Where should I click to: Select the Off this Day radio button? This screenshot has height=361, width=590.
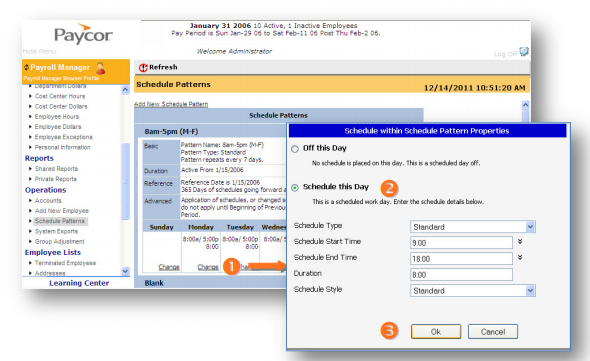pos(295,149)
